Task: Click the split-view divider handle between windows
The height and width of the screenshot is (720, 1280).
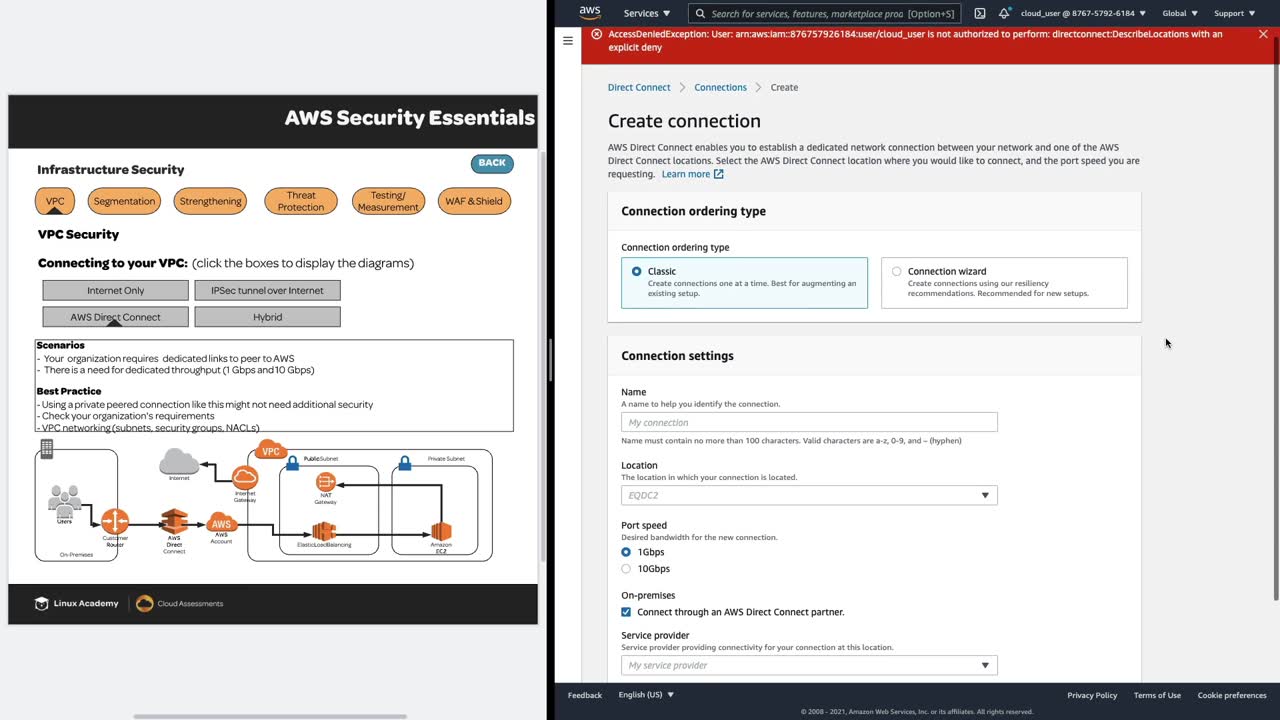Action: 549,360
